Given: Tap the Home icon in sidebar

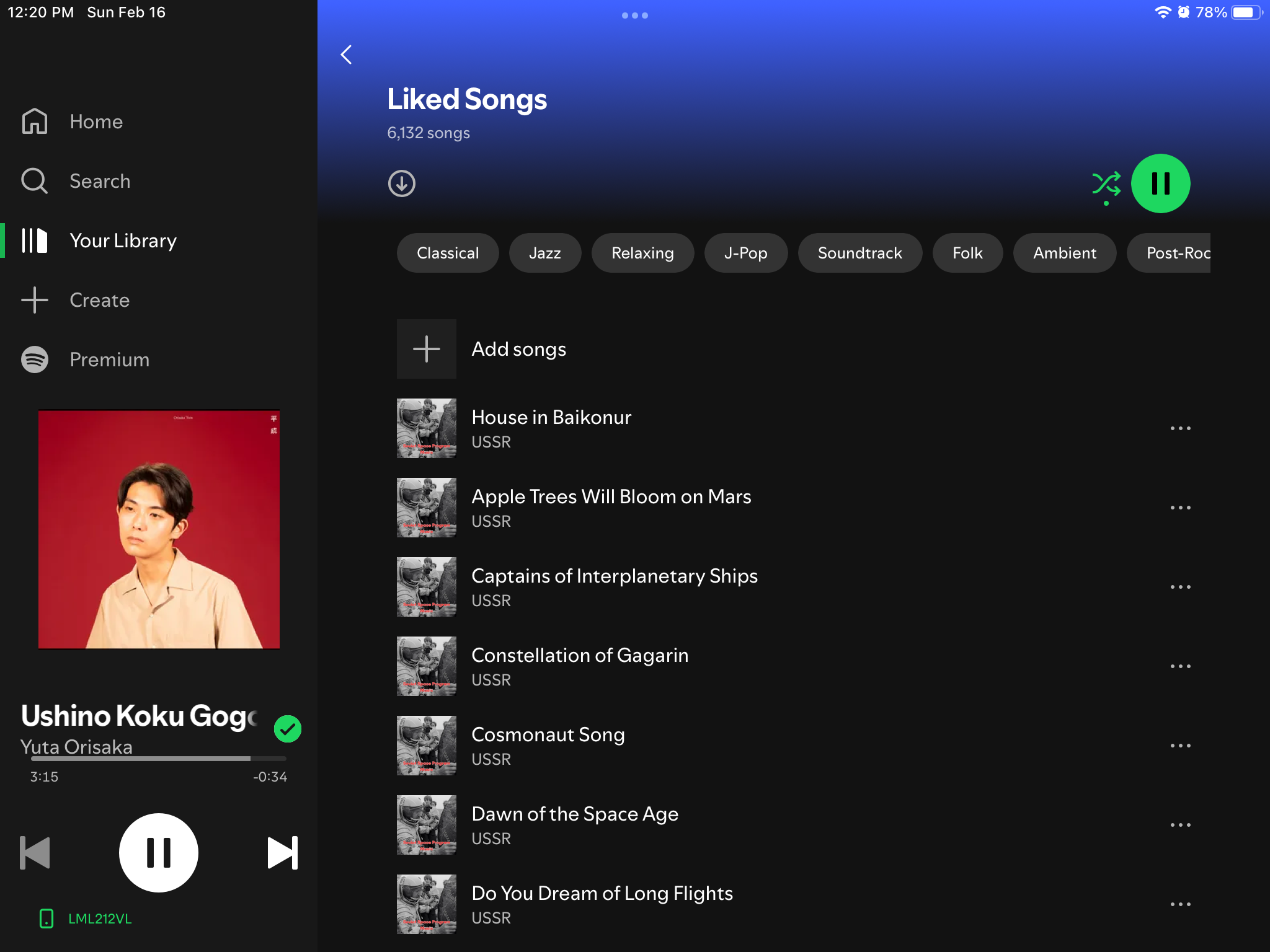Looking at the screenshot, I should coord(35,121).
